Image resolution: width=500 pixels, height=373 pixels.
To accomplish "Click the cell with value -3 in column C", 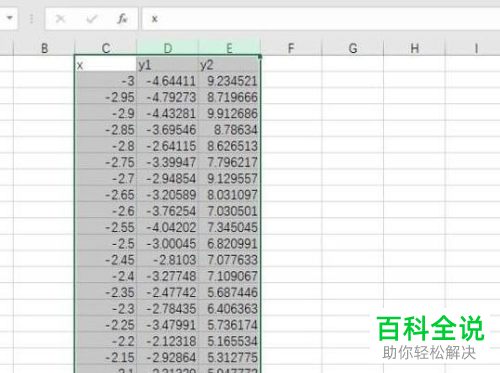I will pos(106,81).
